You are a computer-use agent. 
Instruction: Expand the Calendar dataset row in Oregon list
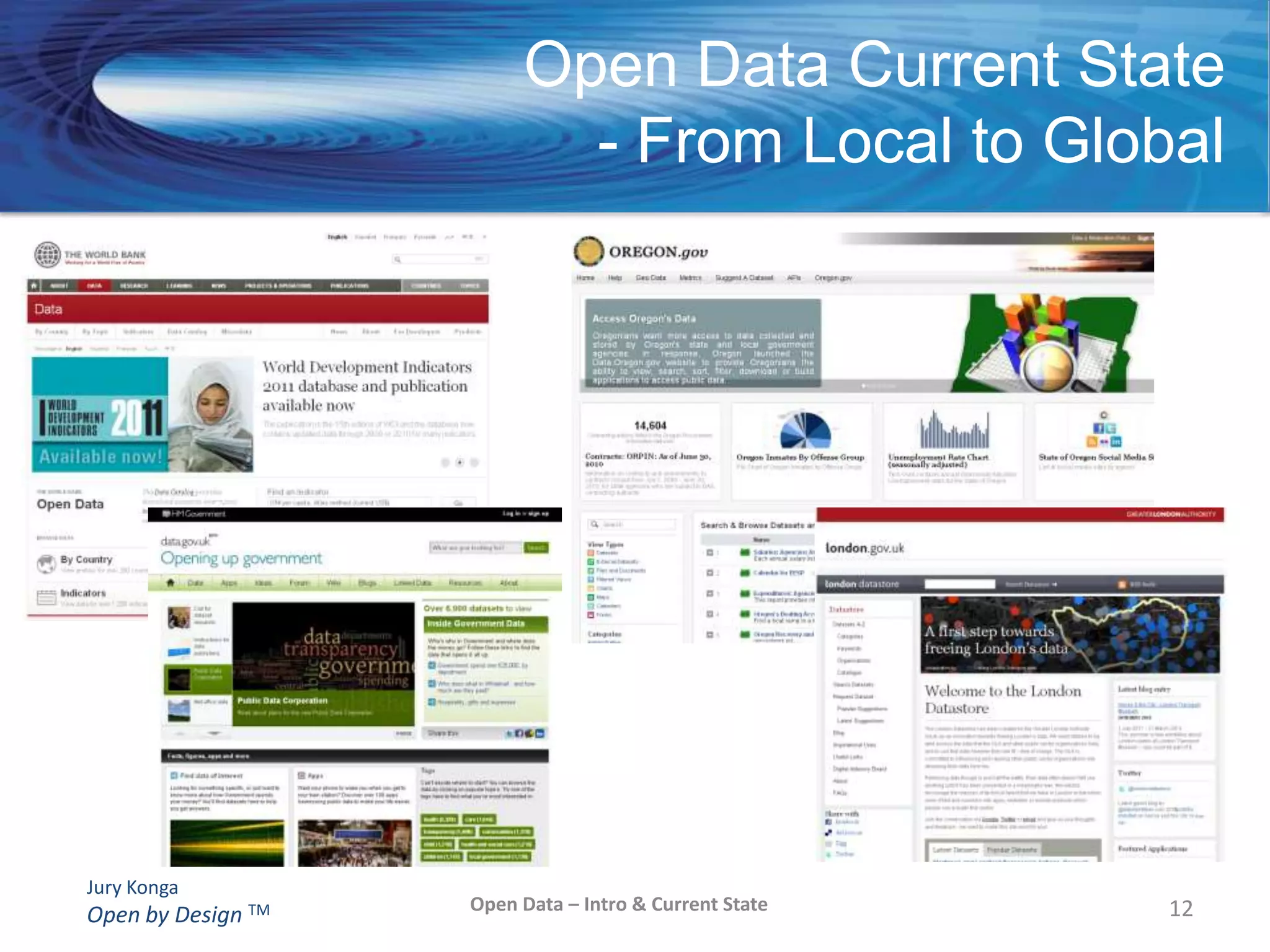pyautogui.click(x=709, y=573)
